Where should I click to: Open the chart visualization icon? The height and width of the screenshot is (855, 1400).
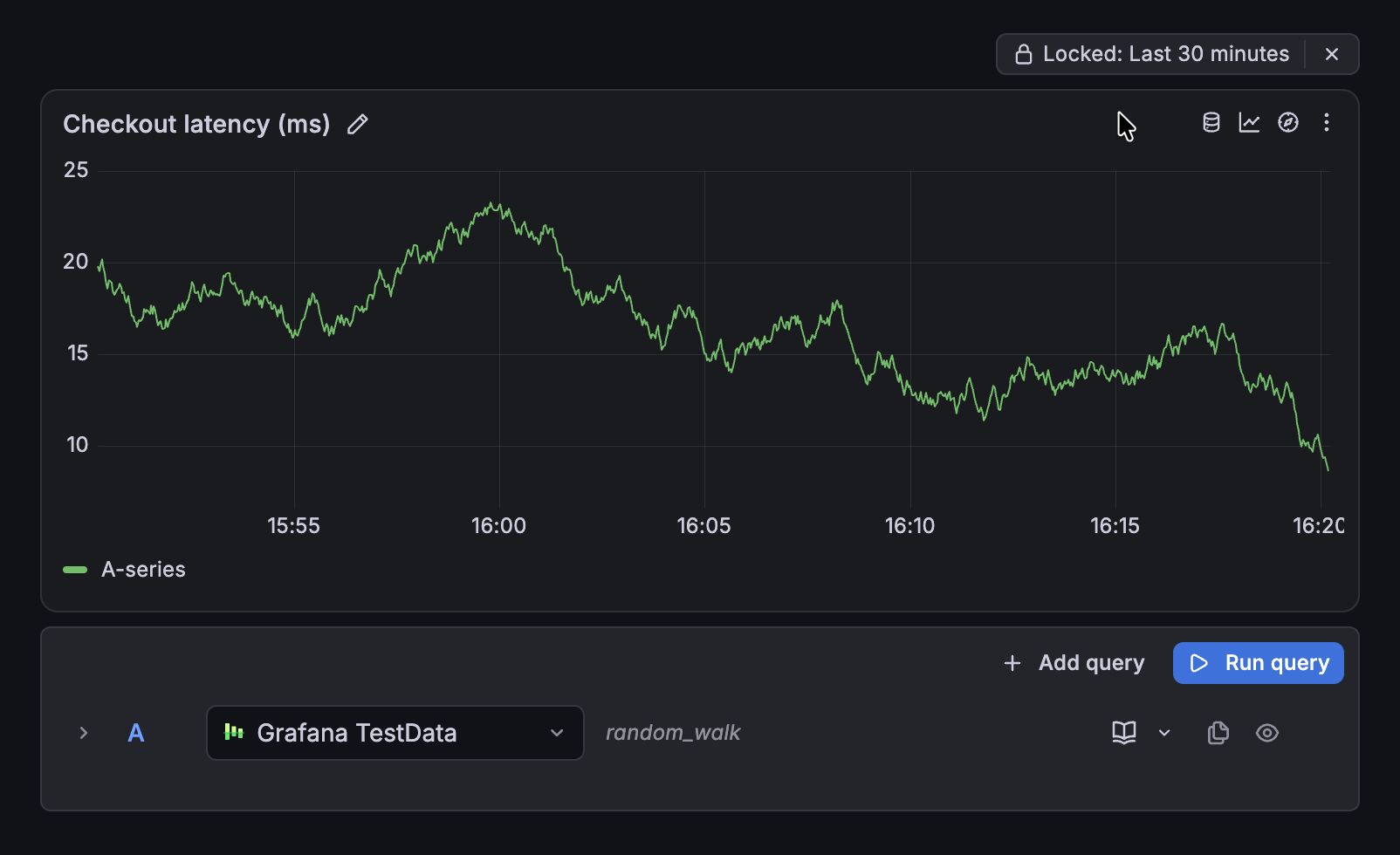tap(1250, 122)
